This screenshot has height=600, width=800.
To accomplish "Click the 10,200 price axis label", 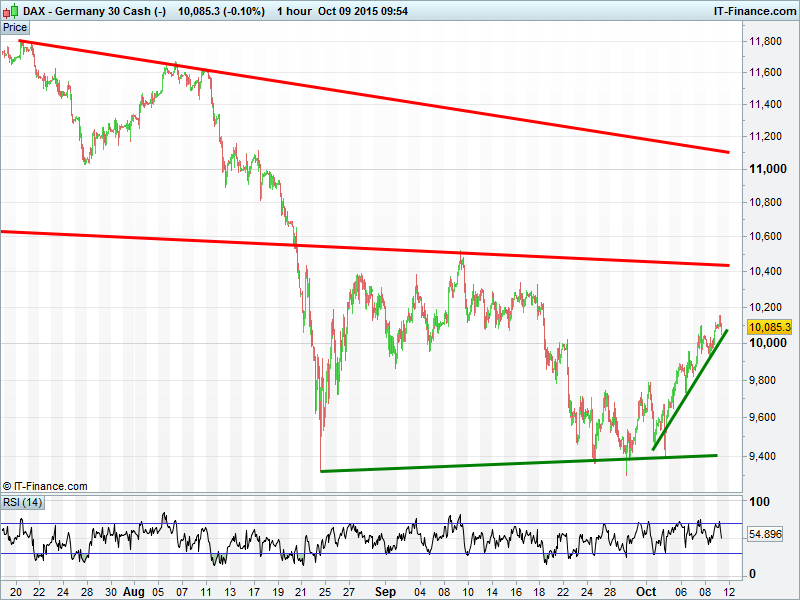I will pyautogui.click(x=765, y=307).
